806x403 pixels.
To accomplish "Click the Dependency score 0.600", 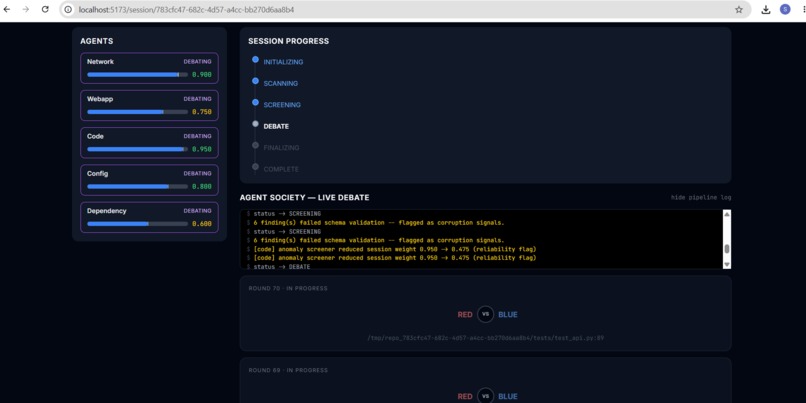I will (x=202, y=224).
